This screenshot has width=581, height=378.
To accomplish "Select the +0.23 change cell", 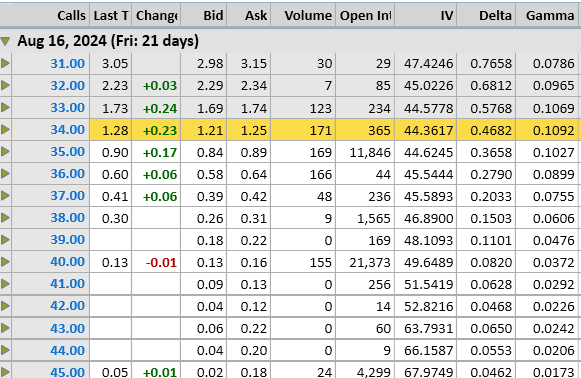I will click(x=156, y=130).
